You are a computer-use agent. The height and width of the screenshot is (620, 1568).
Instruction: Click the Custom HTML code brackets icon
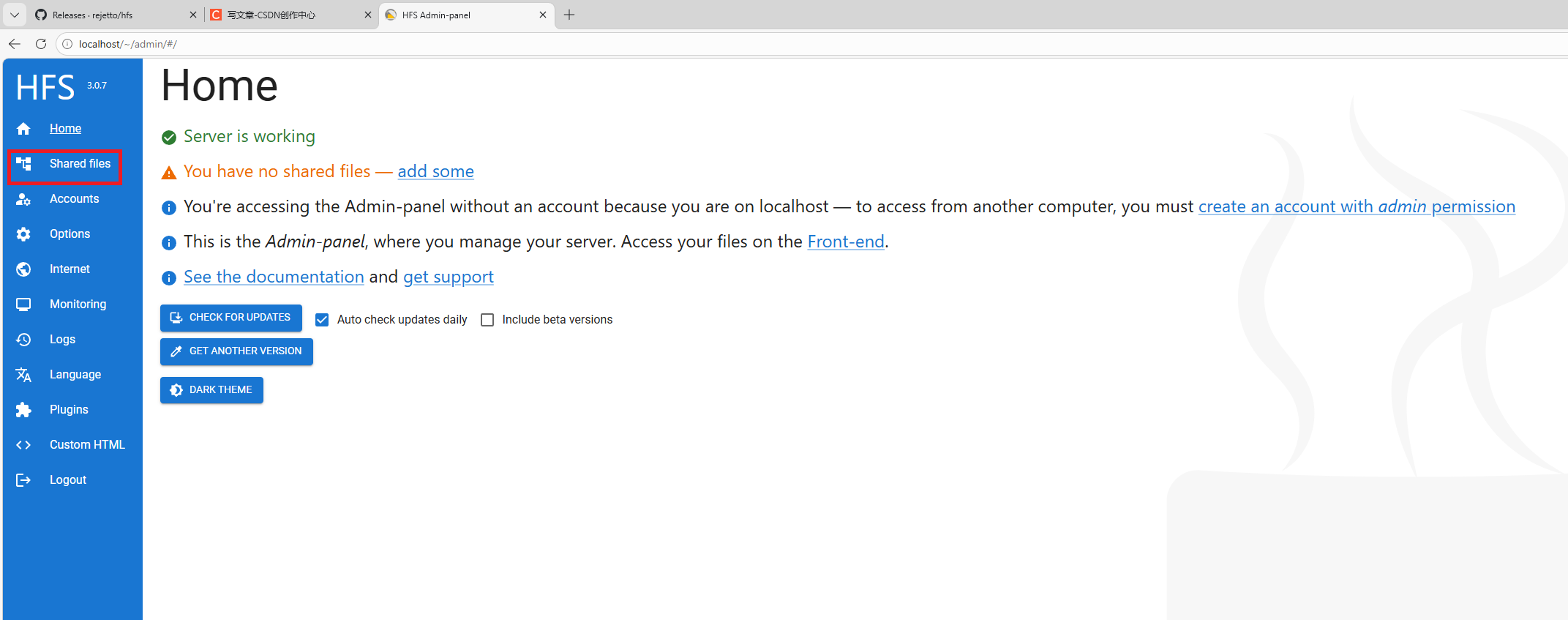(23, 445)
